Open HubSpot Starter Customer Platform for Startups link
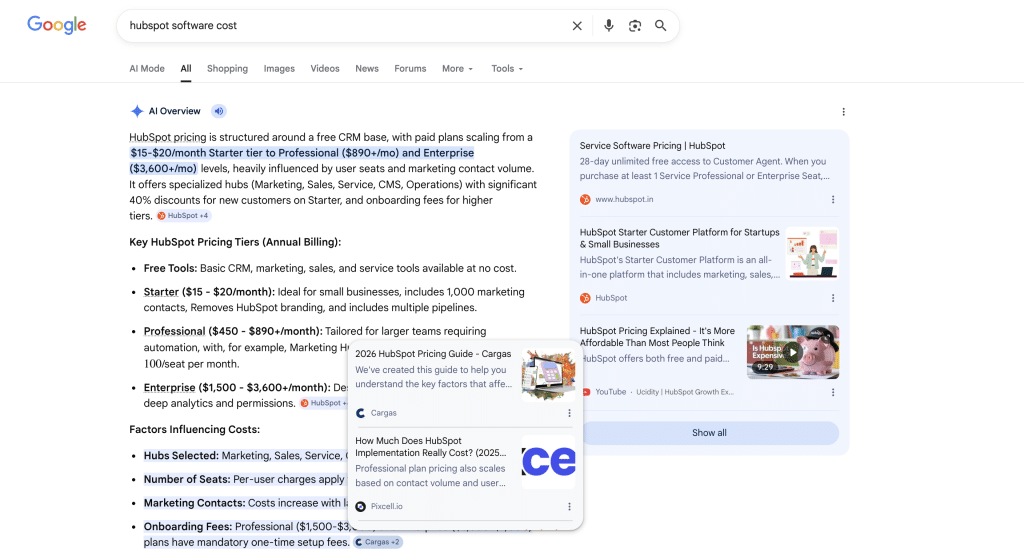The width and height of the screenshot is (1024, 556). pos(680,238)
